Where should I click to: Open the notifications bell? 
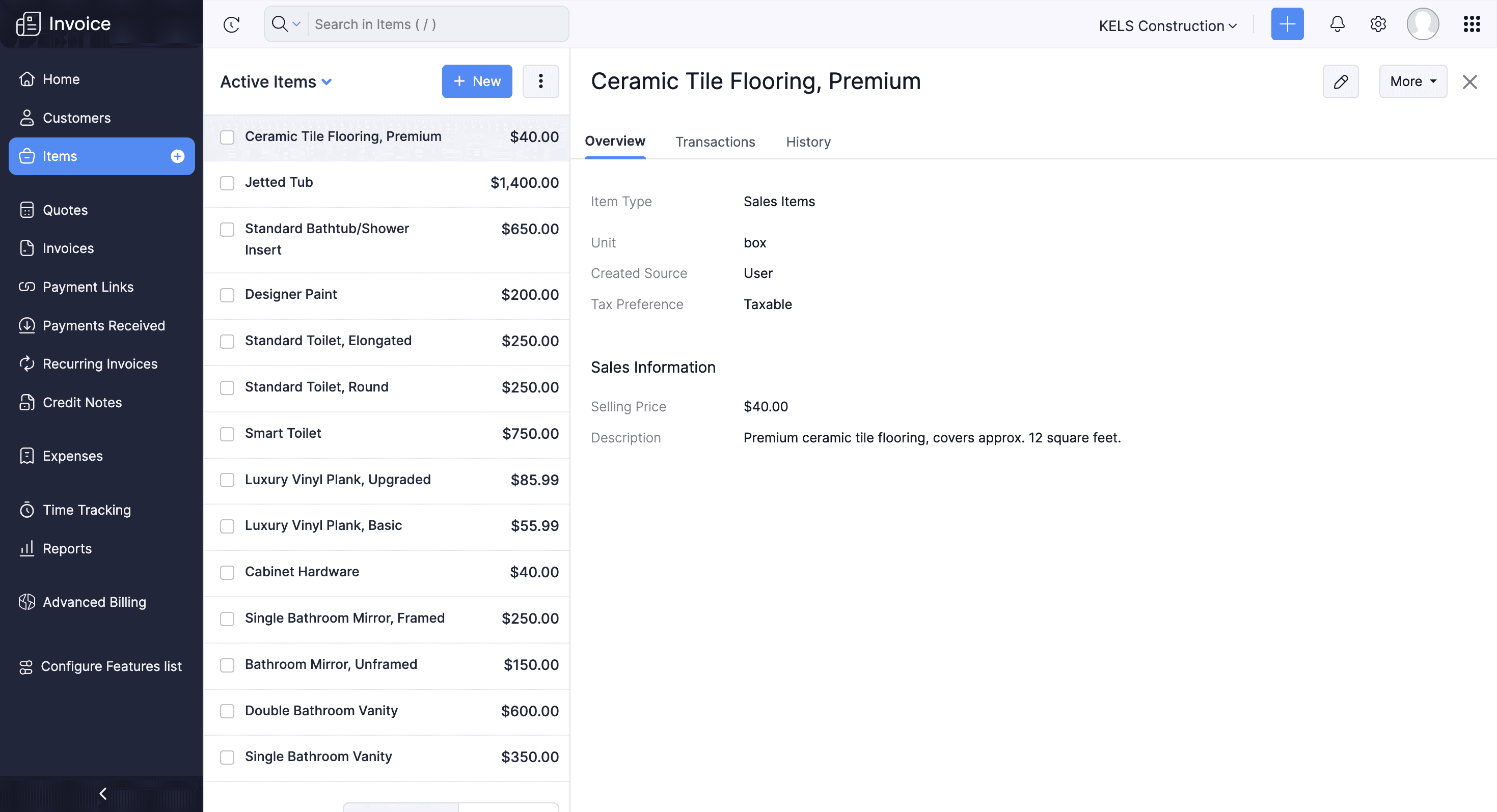click(1337, 24)
